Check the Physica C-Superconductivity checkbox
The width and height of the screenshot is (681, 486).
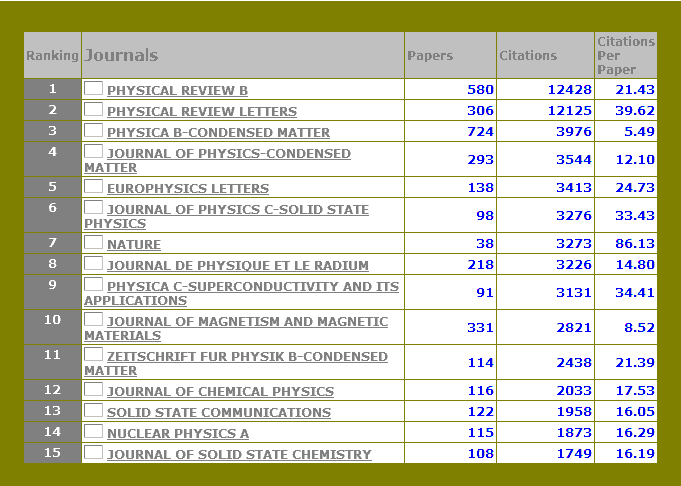[93, 284]
